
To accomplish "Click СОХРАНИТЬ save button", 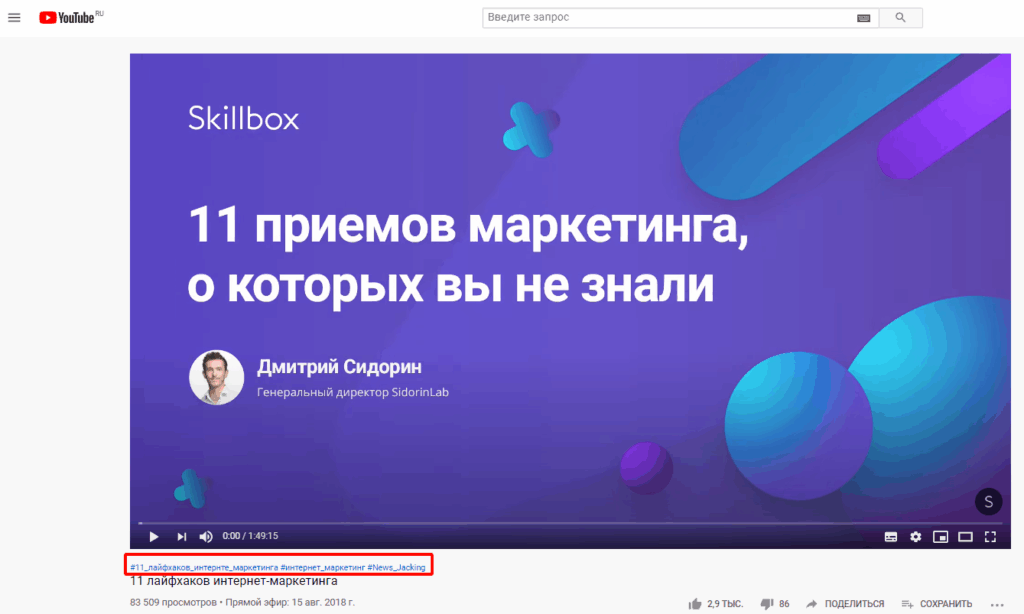I will tap(936, 604).
